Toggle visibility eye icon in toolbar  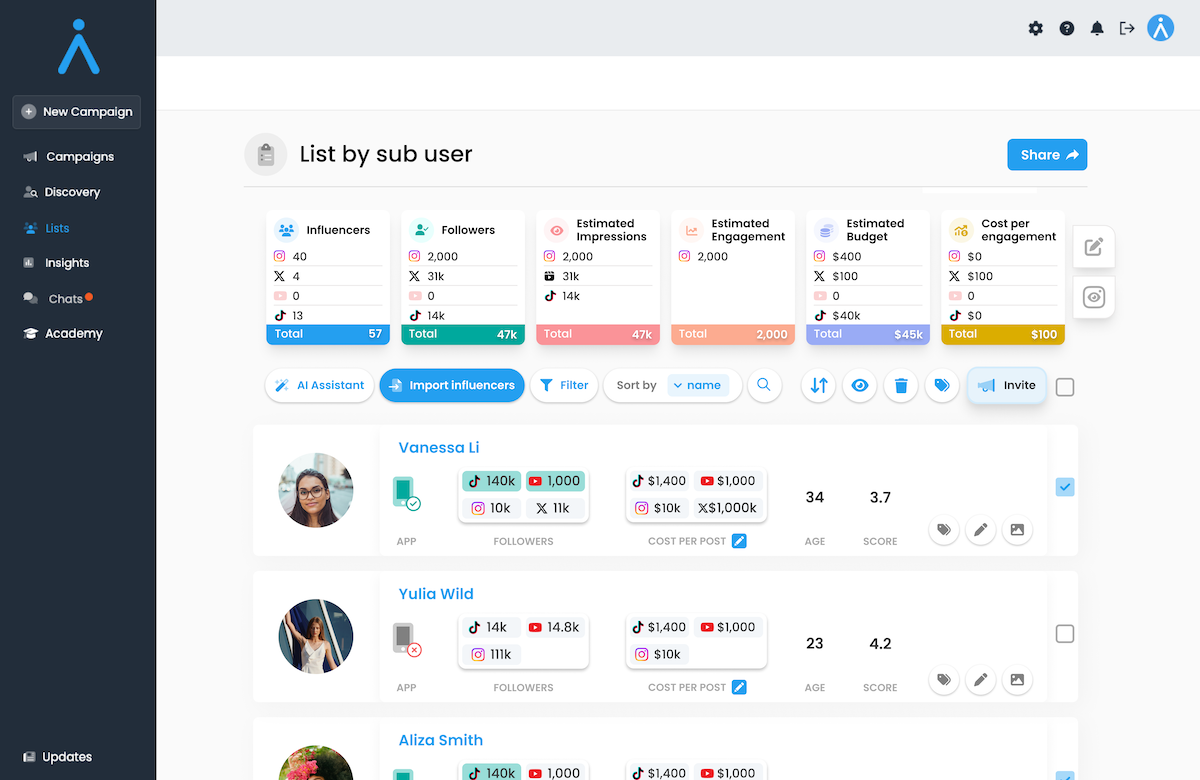(x=860, y=385)
